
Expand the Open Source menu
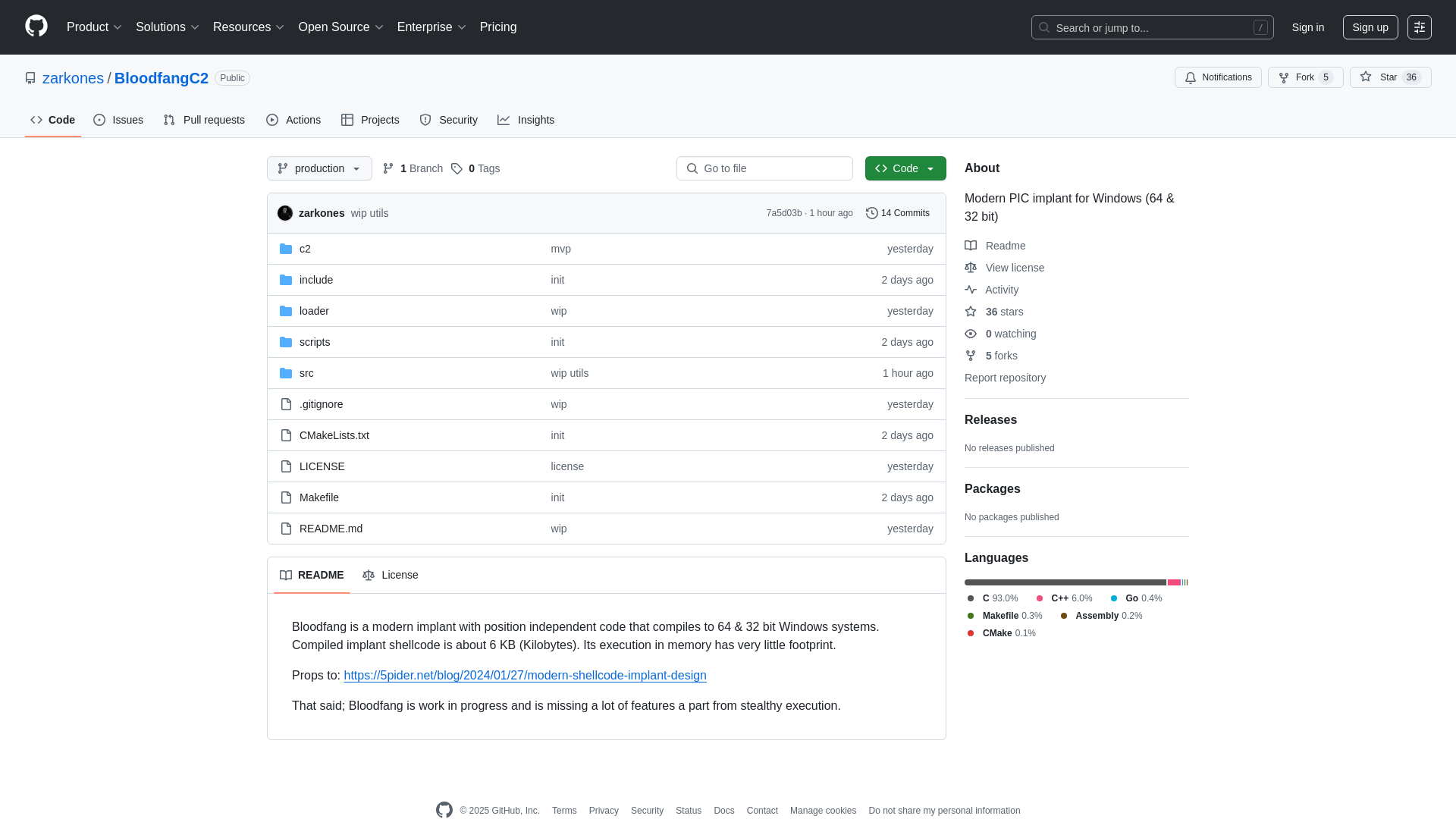pos(340,27)
